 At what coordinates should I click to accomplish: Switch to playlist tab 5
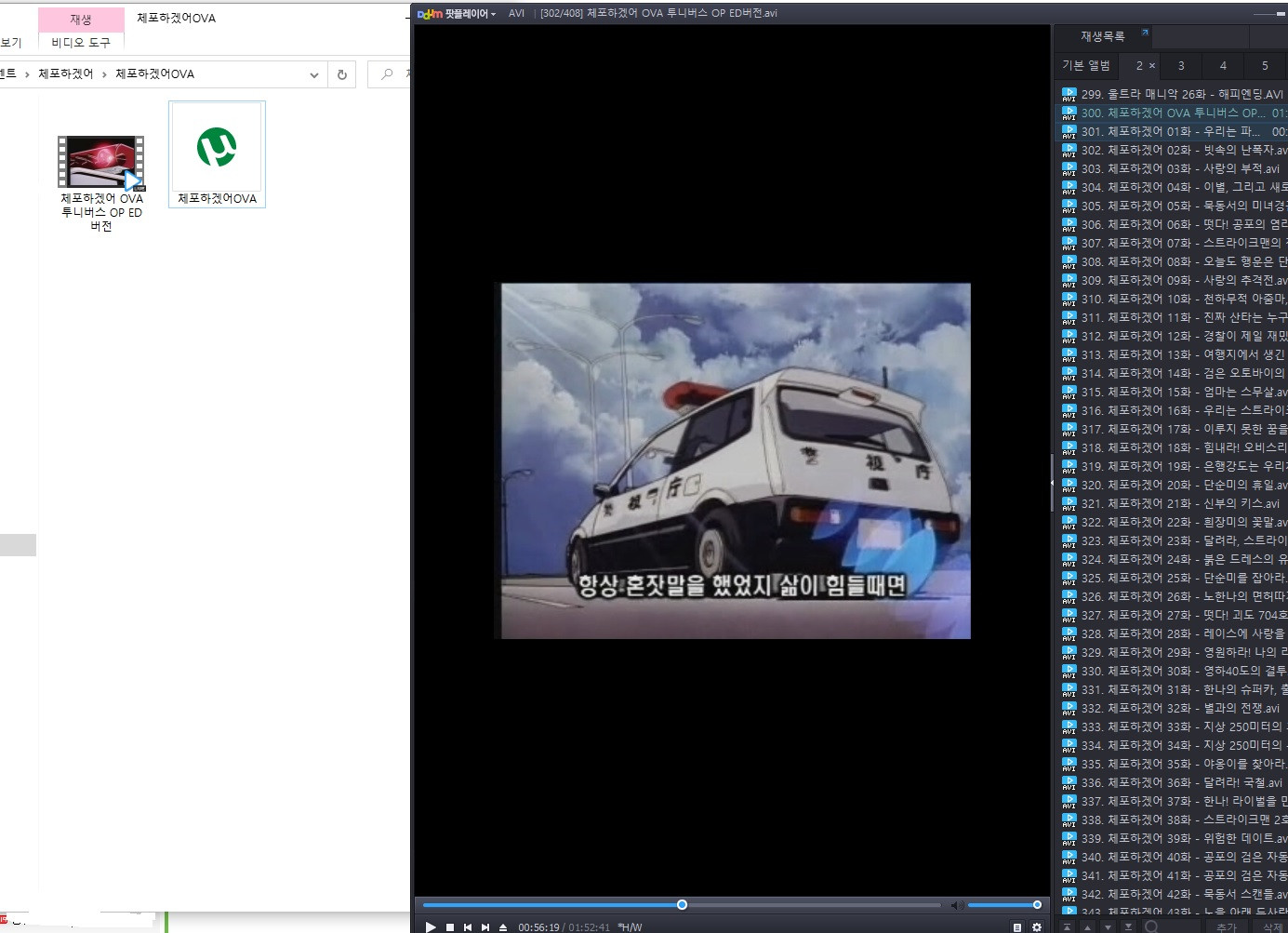click(x=1265, y=65)
